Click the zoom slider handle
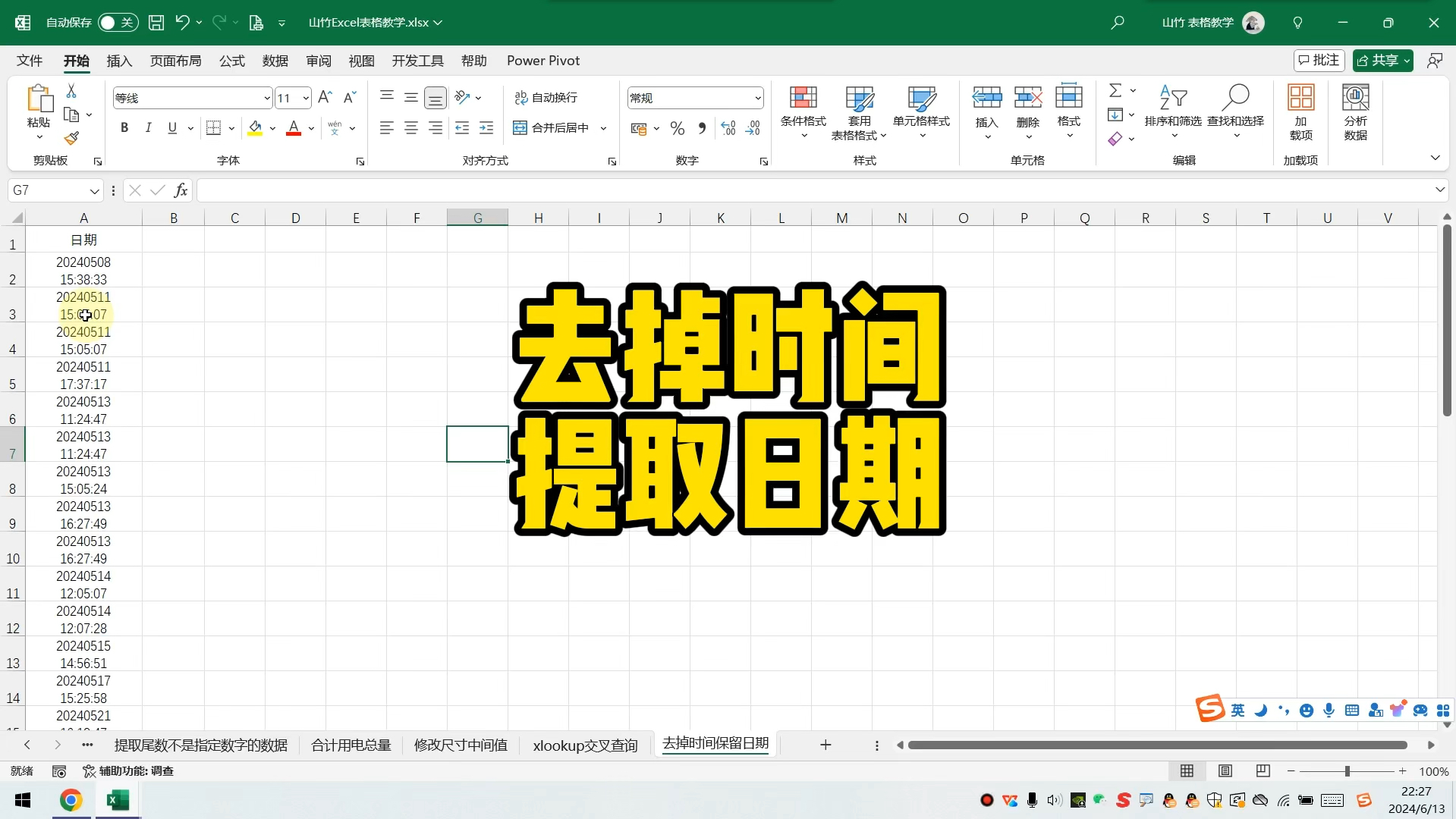 point(1347,771)
